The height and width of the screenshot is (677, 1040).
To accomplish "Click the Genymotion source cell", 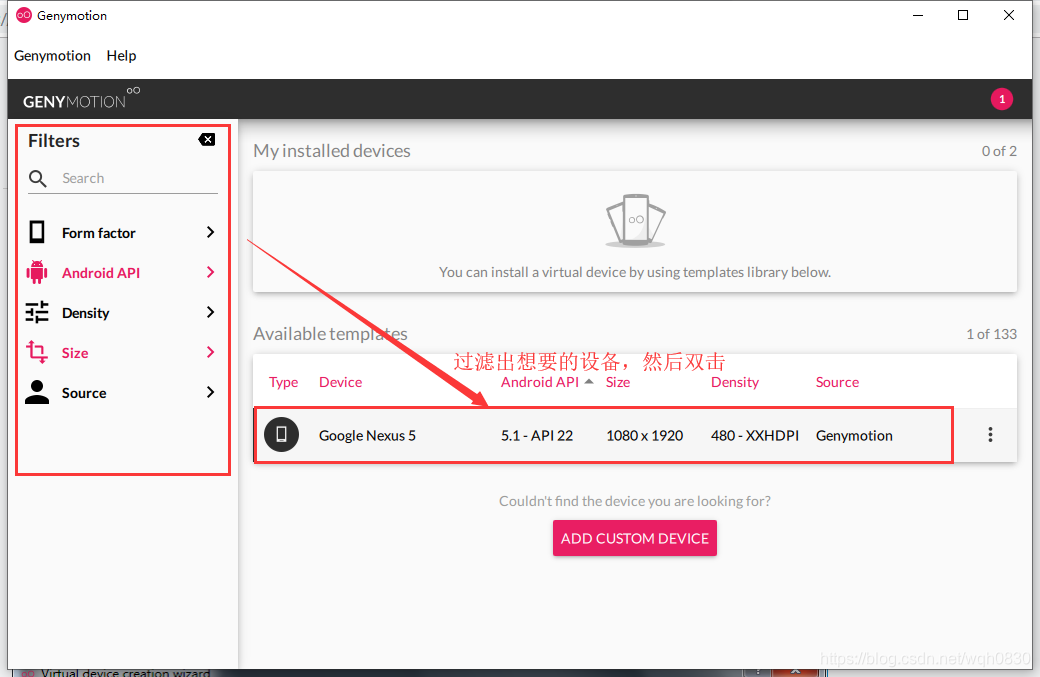I will (854, 436).
